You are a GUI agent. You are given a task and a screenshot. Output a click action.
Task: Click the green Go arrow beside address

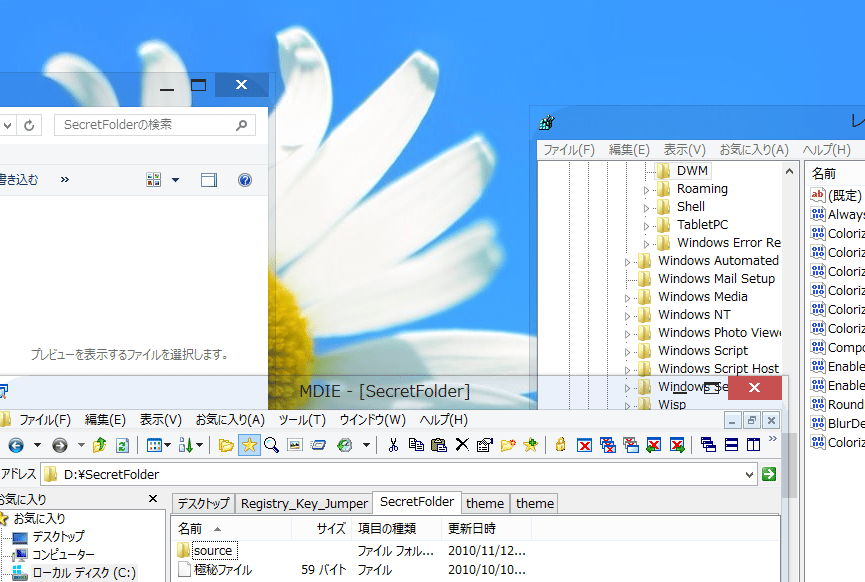[x=769, y=474]
